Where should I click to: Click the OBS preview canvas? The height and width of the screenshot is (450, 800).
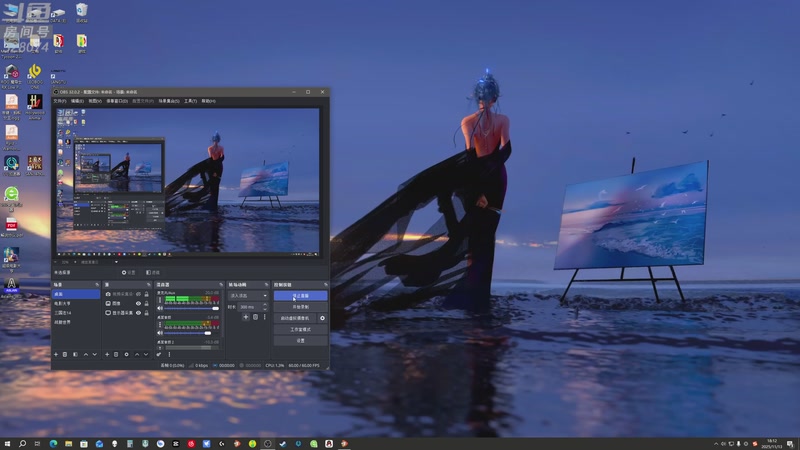pos(188,180)
